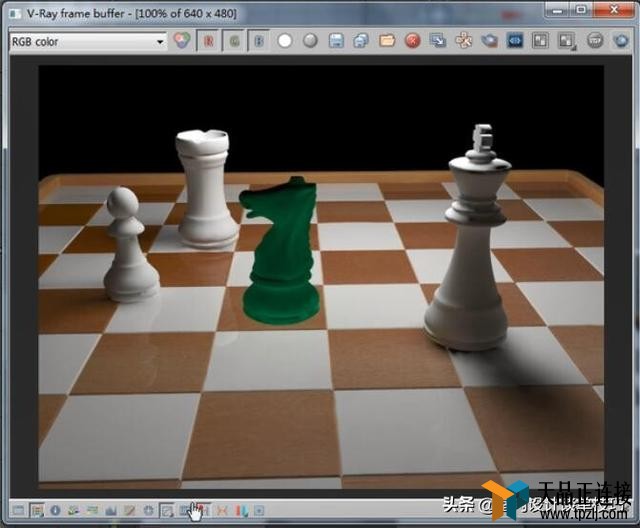
Task: Enable curves color correction icon
Action: [x=92, y=510]
